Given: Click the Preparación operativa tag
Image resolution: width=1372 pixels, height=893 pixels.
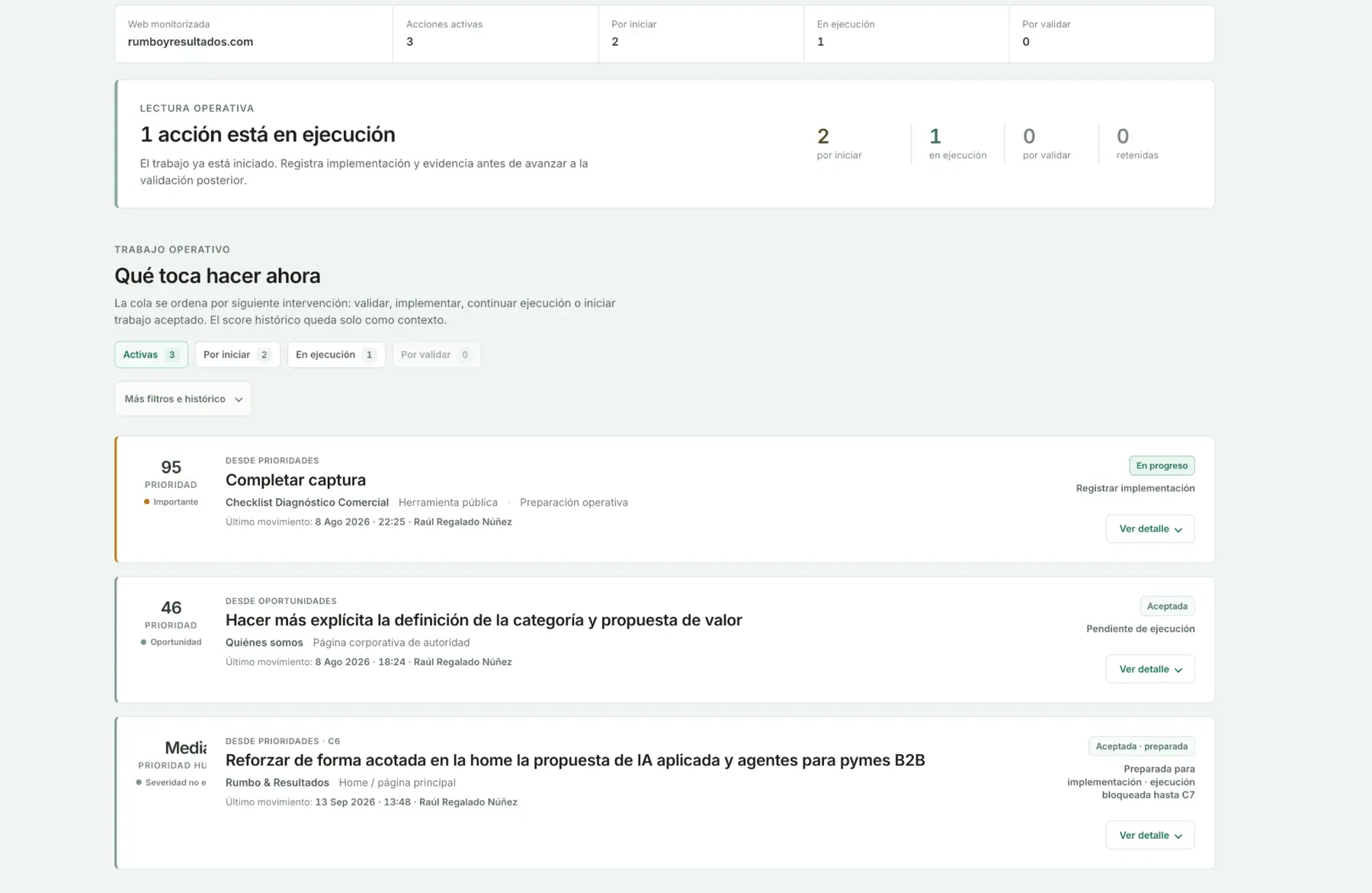Looking at the screenshot, I should pyautogui.click(x=574, y=503).
